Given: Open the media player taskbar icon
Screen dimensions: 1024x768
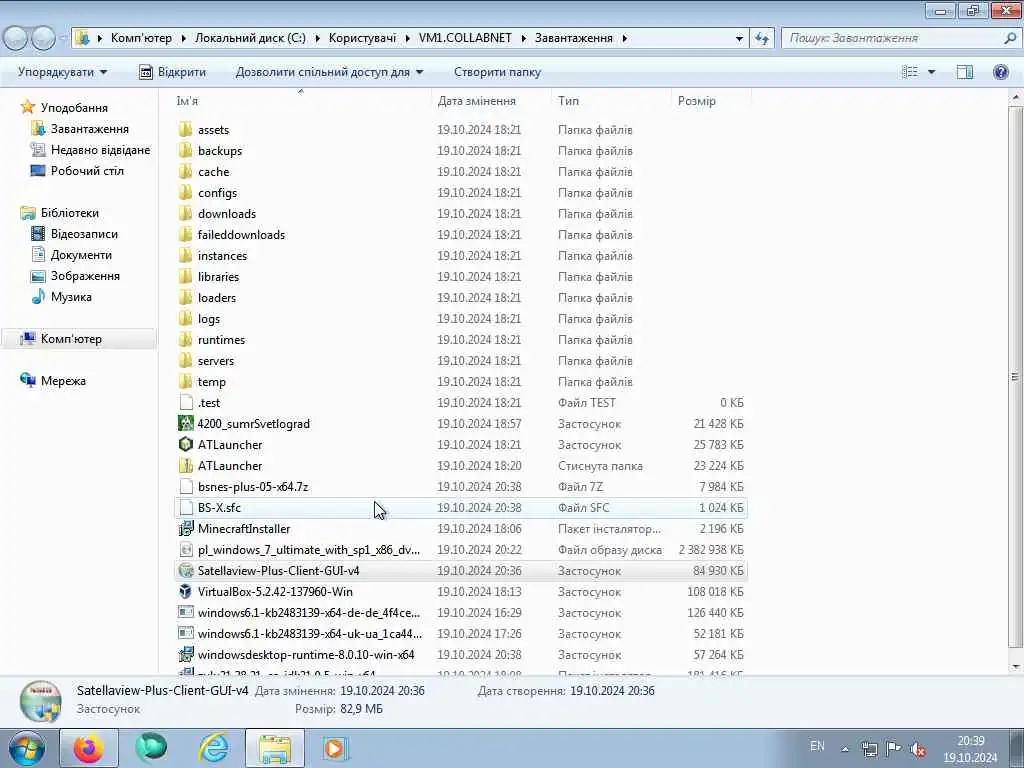Looking at the screenshot, I should point(334,748).
